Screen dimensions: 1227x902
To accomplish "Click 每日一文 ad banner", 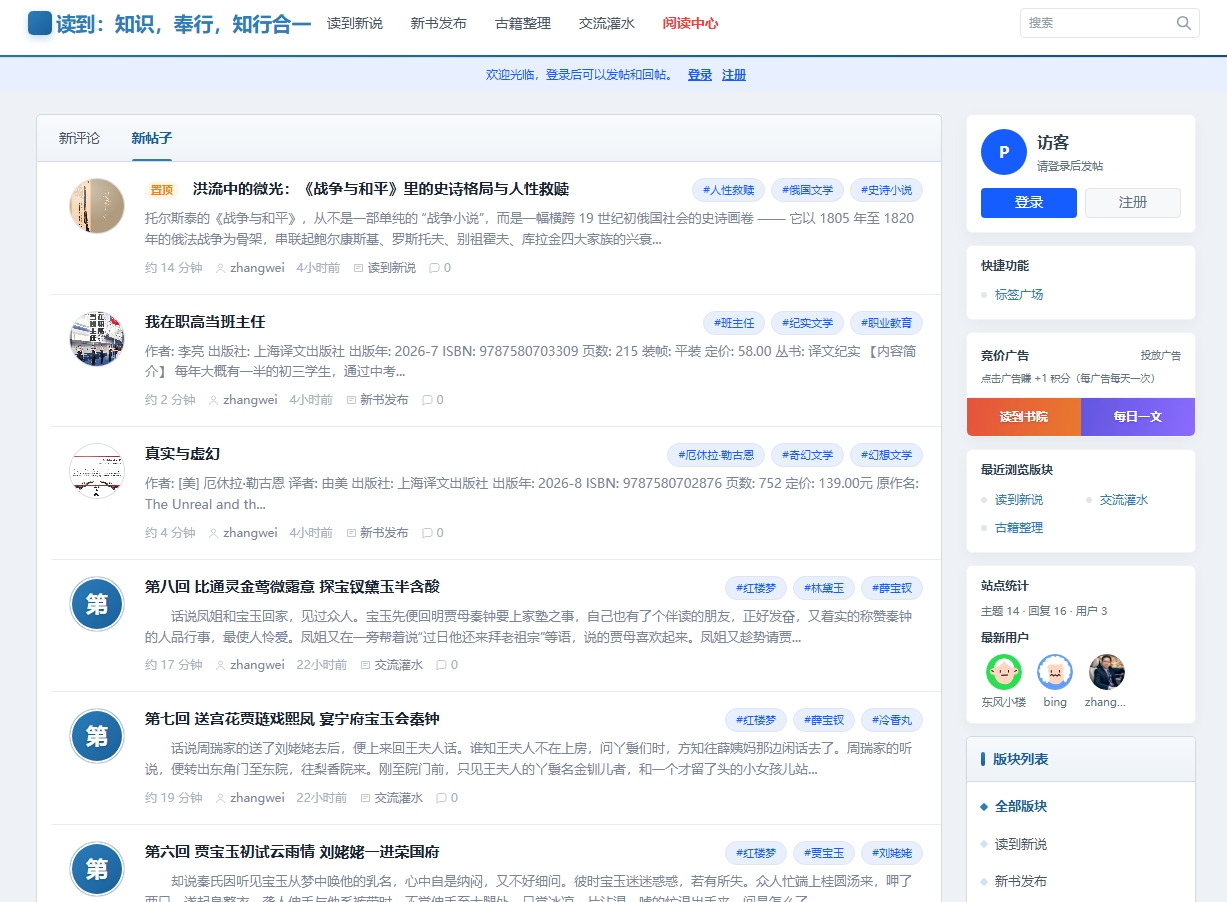I will pyautogui.click(x=1138, y=417).
